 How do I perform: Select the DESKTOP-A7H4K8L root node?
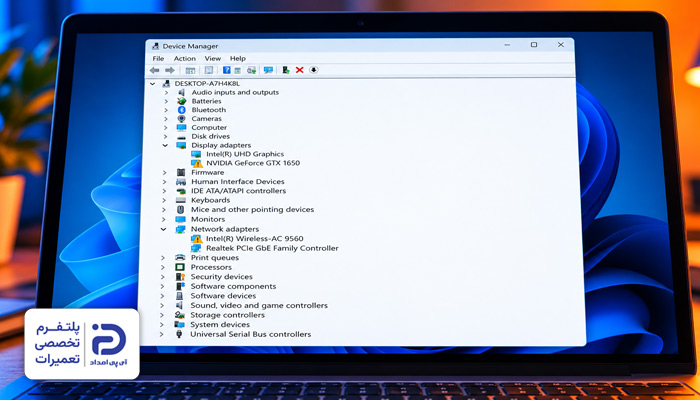pyautogui.click(x=207, y=83)
